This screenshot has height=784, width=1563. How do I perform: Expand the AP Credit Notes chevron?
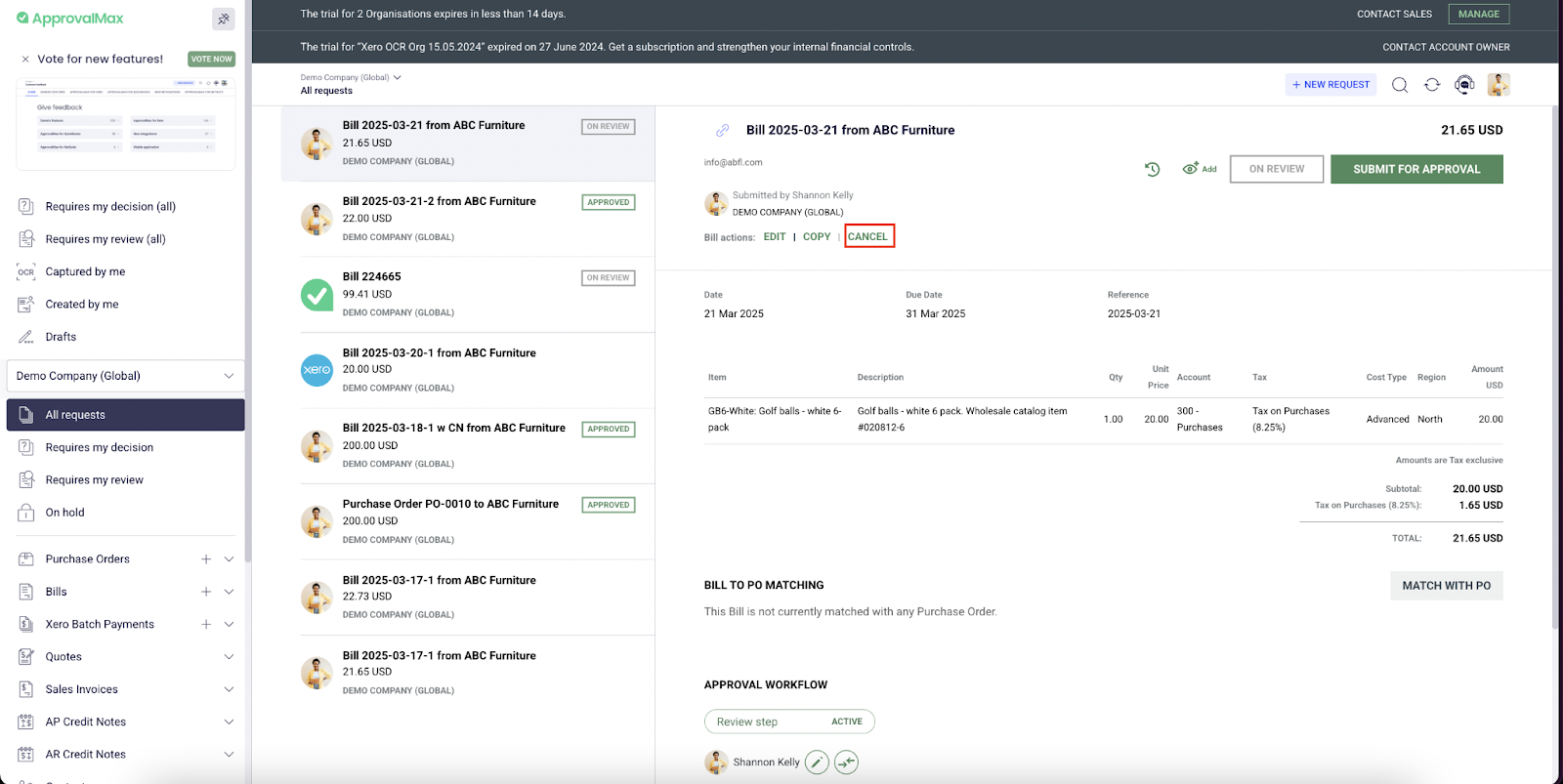coord(229,722)
